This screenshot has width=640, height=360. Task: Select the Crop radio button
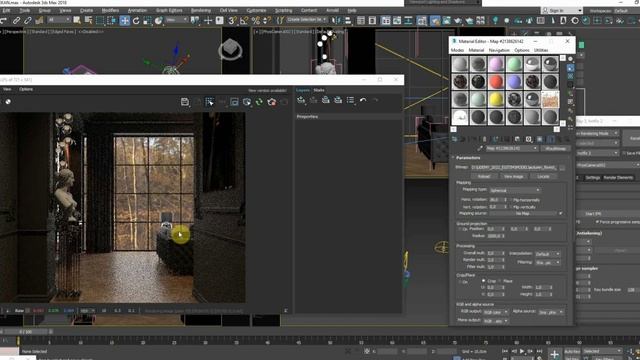tap(484, 281)
